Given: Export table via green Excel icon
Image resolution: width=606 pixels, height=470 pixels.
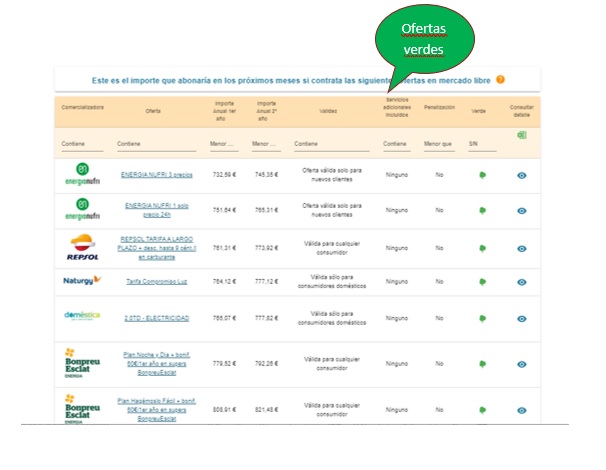Looking at the screenshot, I should click(521, 135).
